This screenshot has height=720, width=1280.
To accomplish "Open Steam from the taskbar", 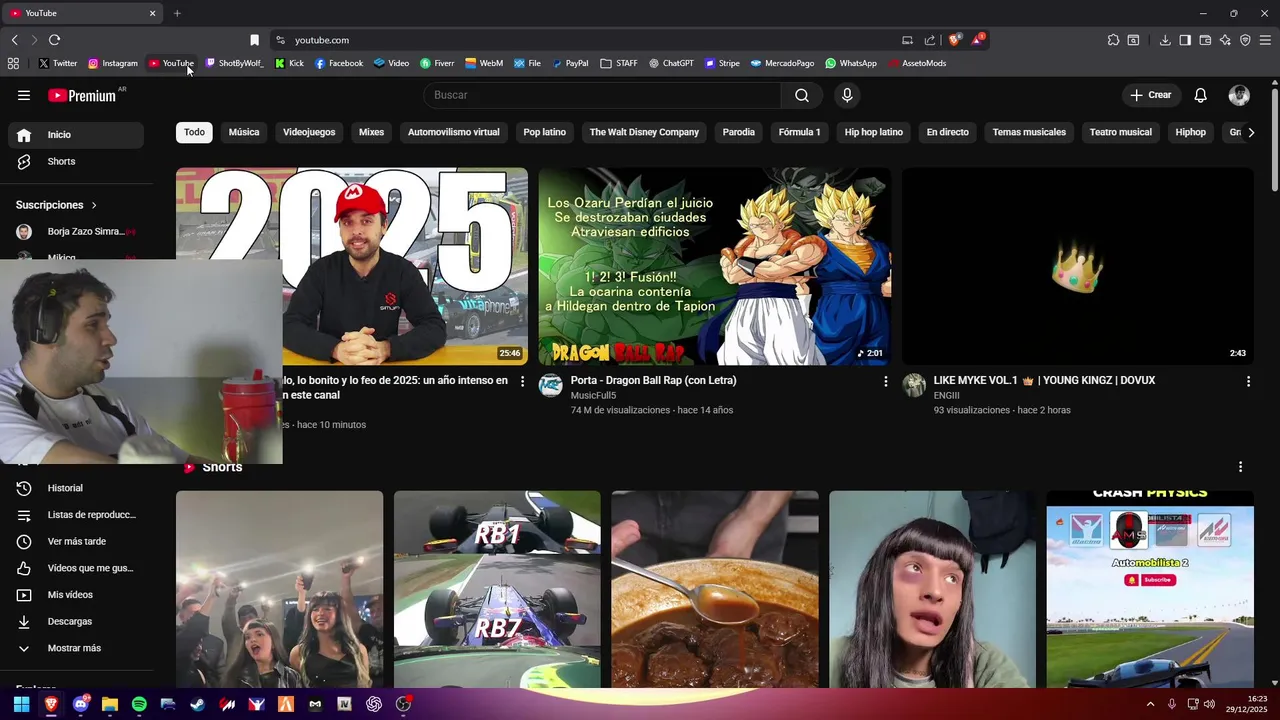I will (x=198, y=704).
